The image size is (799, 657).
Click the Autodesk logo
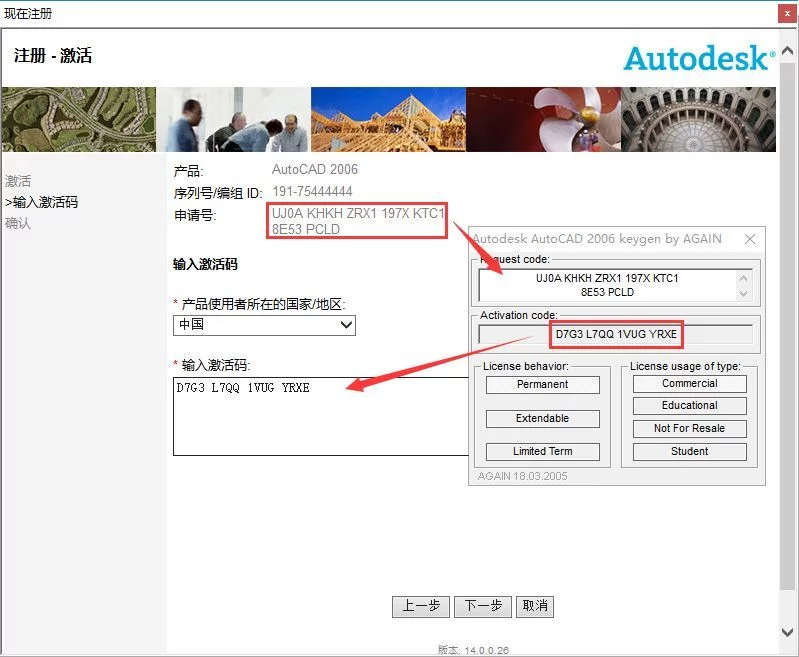(700, 58)
